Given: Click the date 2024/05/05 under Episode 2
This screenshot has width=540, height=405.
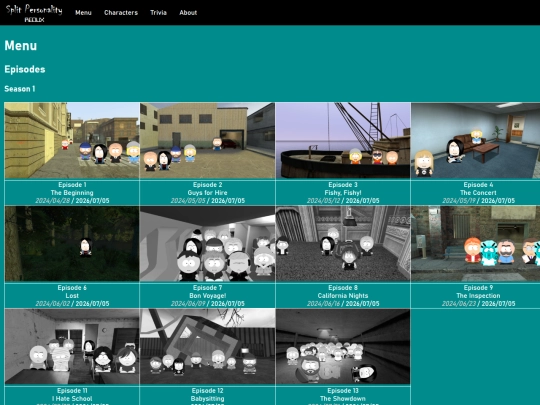Looking at the screenshot, I should tap(188, 201).
